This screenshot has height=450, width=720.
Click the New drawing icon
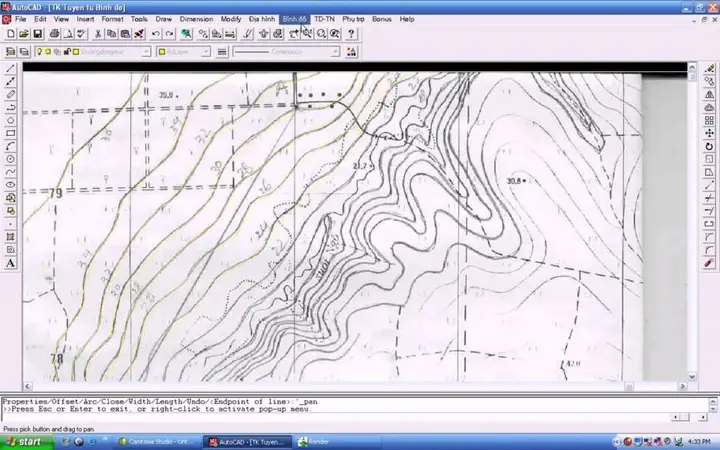click(x=11, y=34)
